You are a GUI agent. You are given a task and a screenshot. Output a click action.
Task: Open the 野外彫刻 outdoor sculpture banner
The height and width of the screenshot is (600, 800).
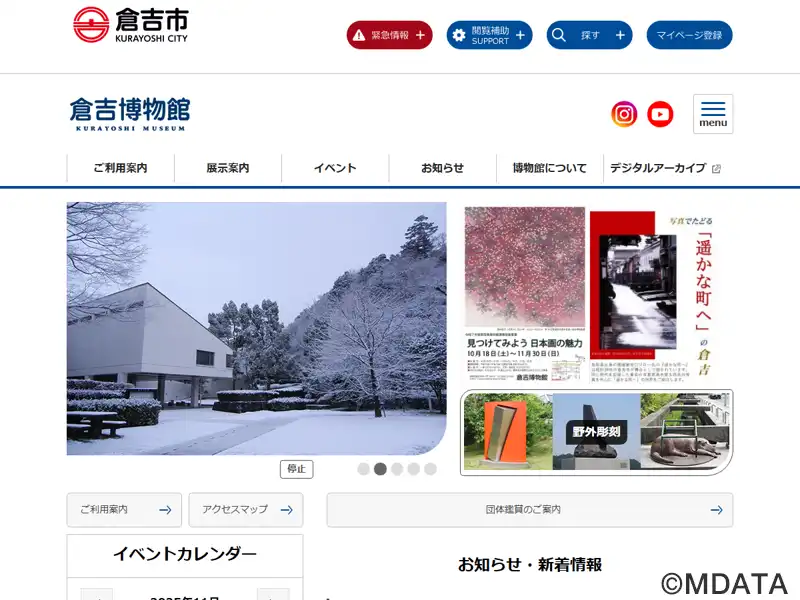click(596, 432)
